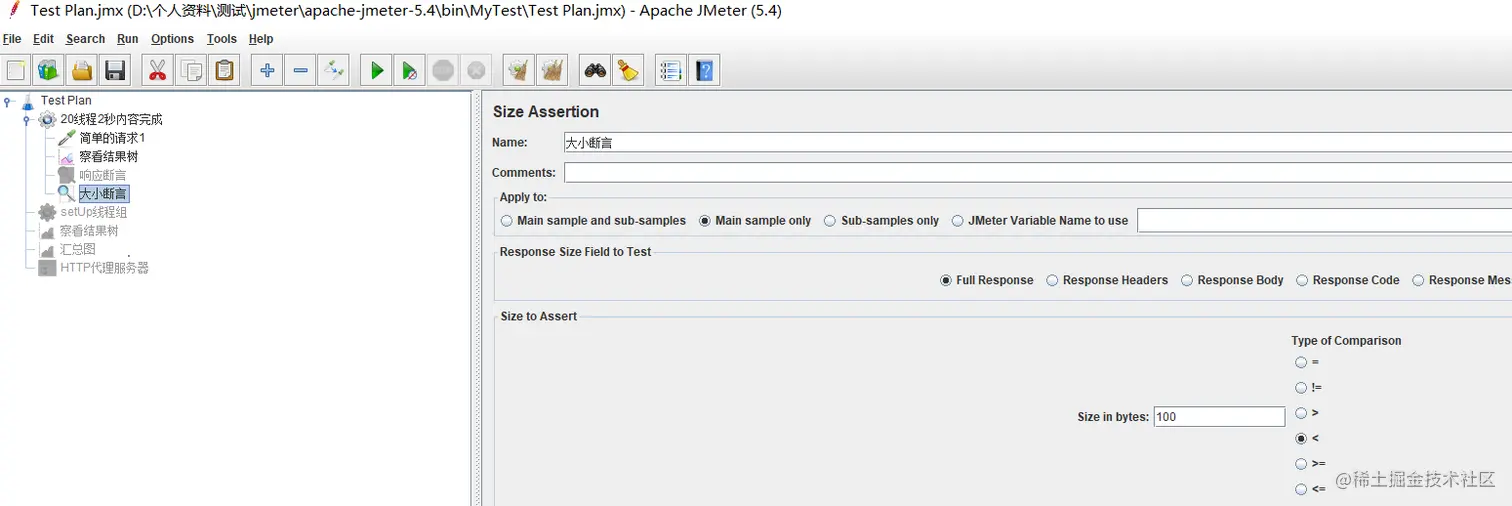Select Response Headers radio button
Image resolution: width=1512 pixels, height=506 pixels.
(x=1052, y=281)
